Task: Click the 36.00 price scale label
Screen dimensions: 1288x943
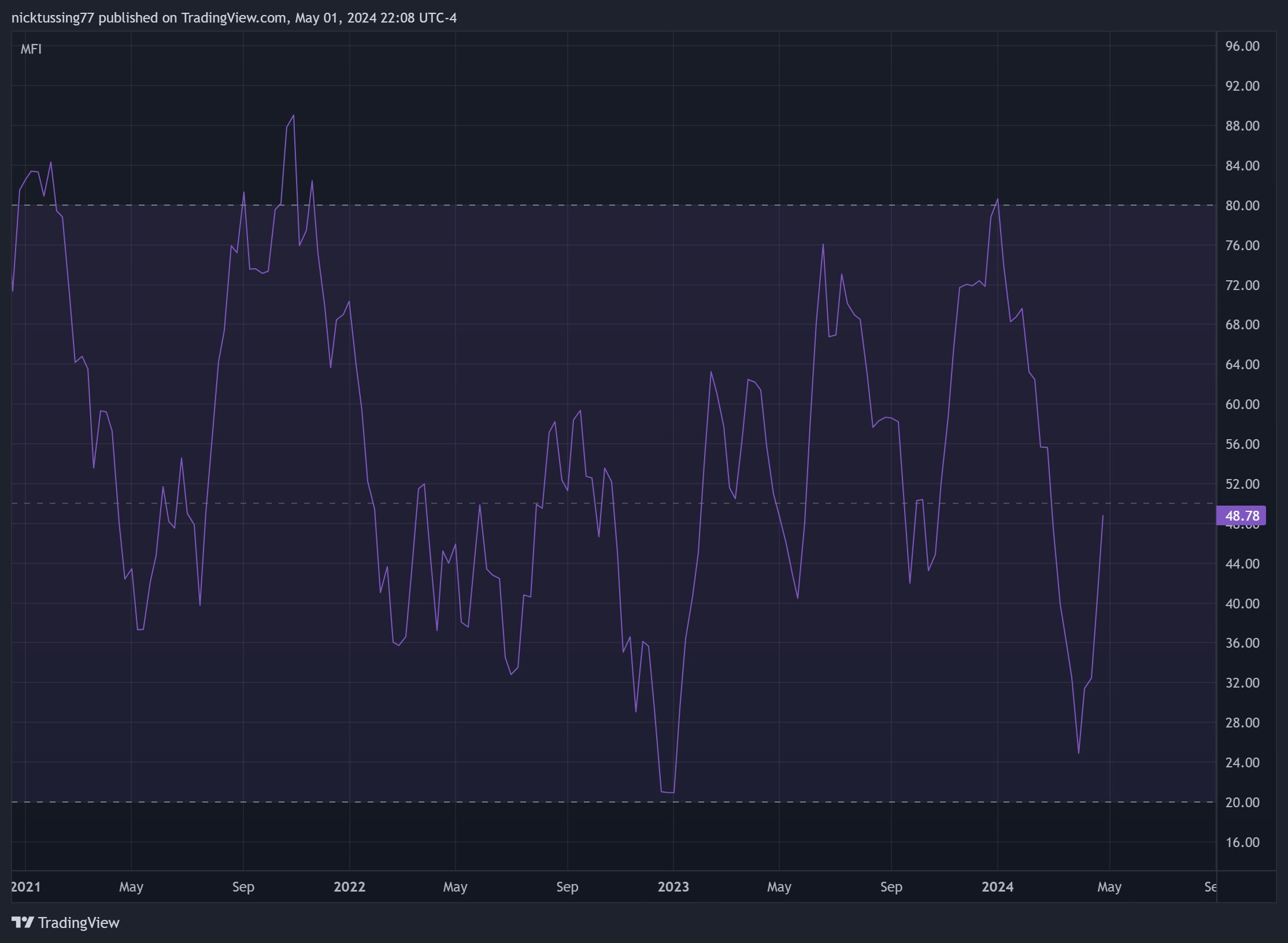Action: click(1242, 643)
